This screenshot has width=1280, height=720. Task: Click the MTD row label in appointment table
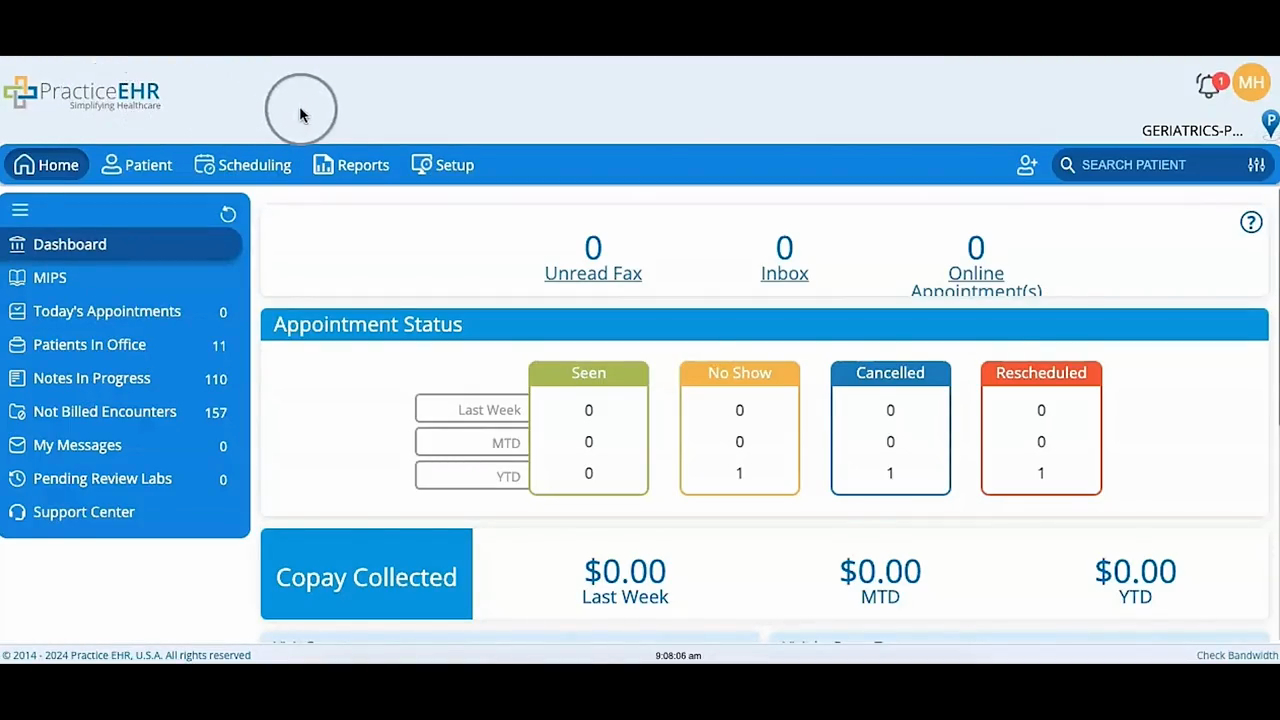click(472, 442)
